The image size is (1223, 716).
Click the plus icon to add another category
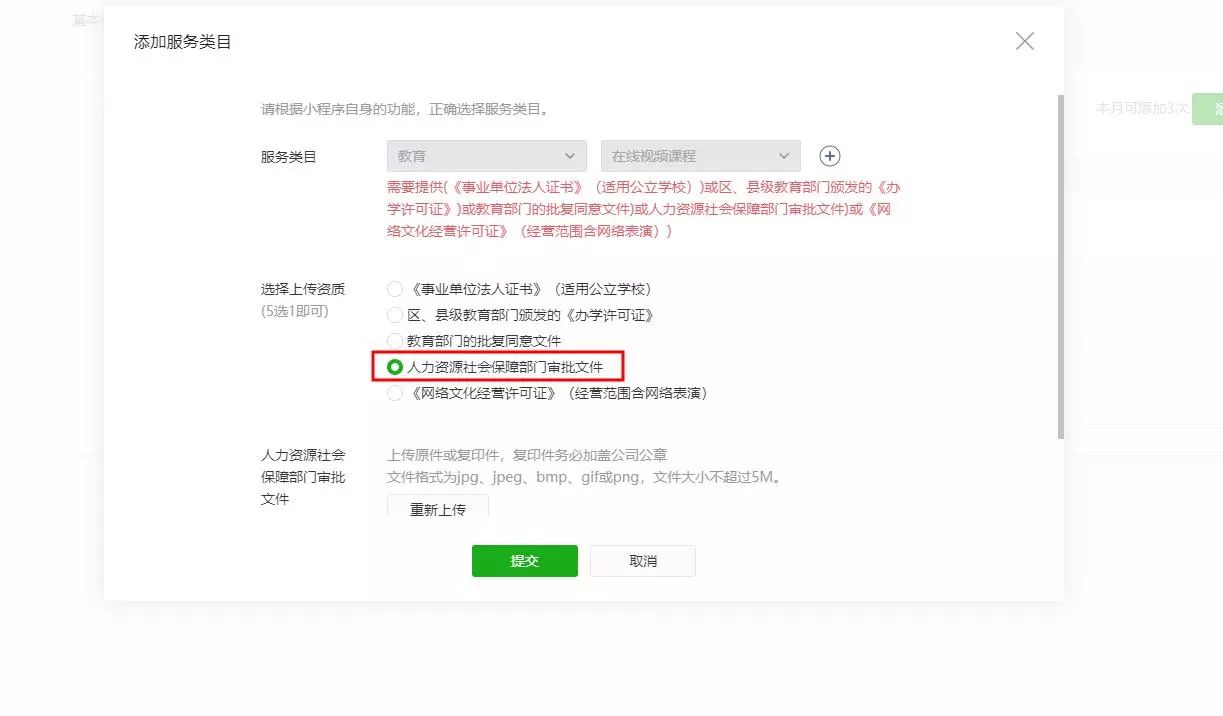tap(830, 156)
